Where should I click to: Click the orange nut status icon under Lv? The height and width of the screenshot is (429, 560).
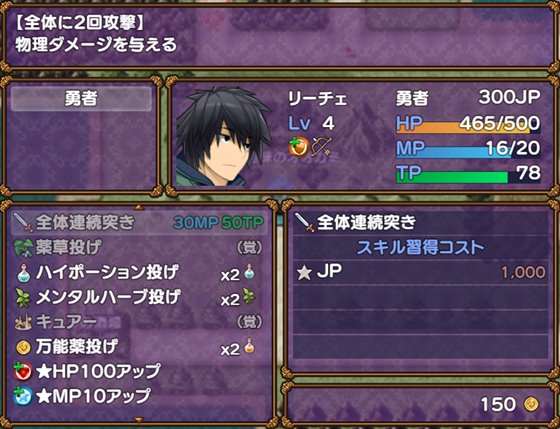point(299,147)
